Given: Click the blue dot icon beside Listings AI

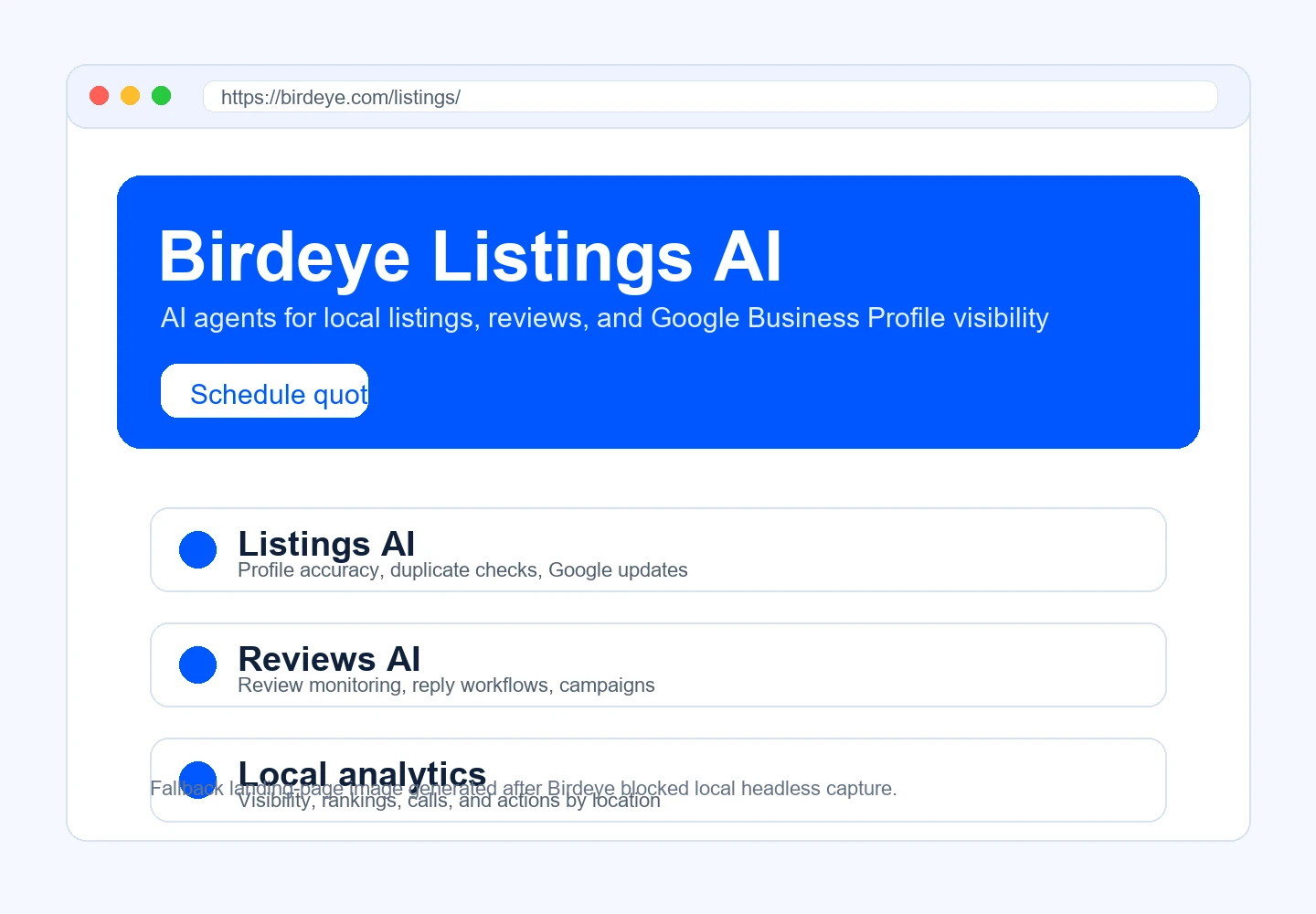Looking at the screenshot, I should click(197, 550).
